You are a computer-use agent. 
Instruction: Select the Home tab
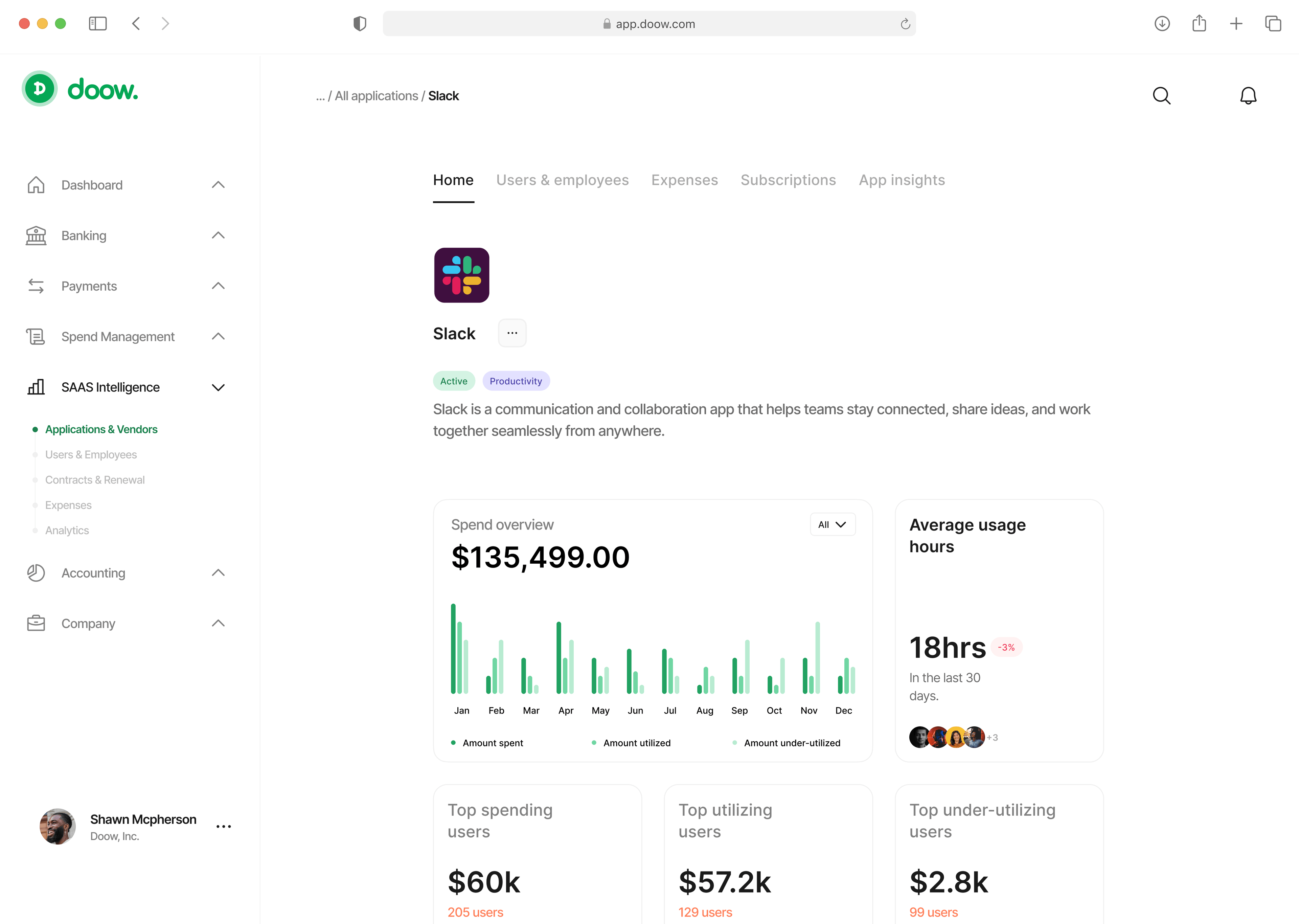pyautogui.click(x=453, y=180)
